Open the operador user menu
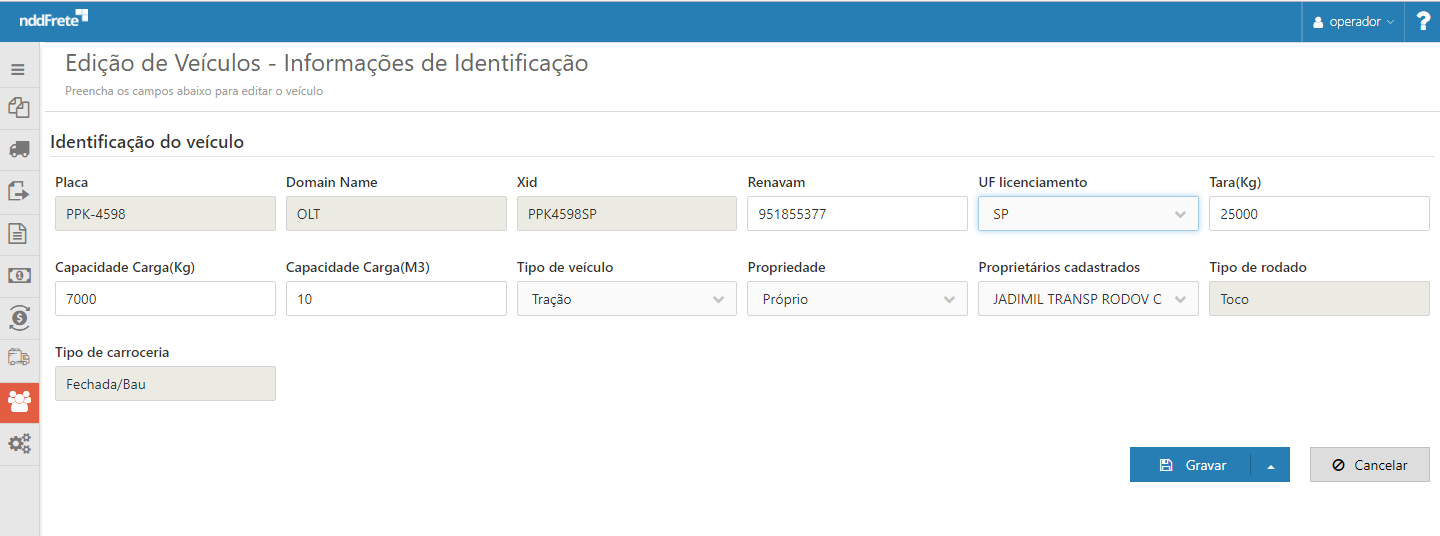This screenshot has height=536, width=1440. [x=1353, y=21]
